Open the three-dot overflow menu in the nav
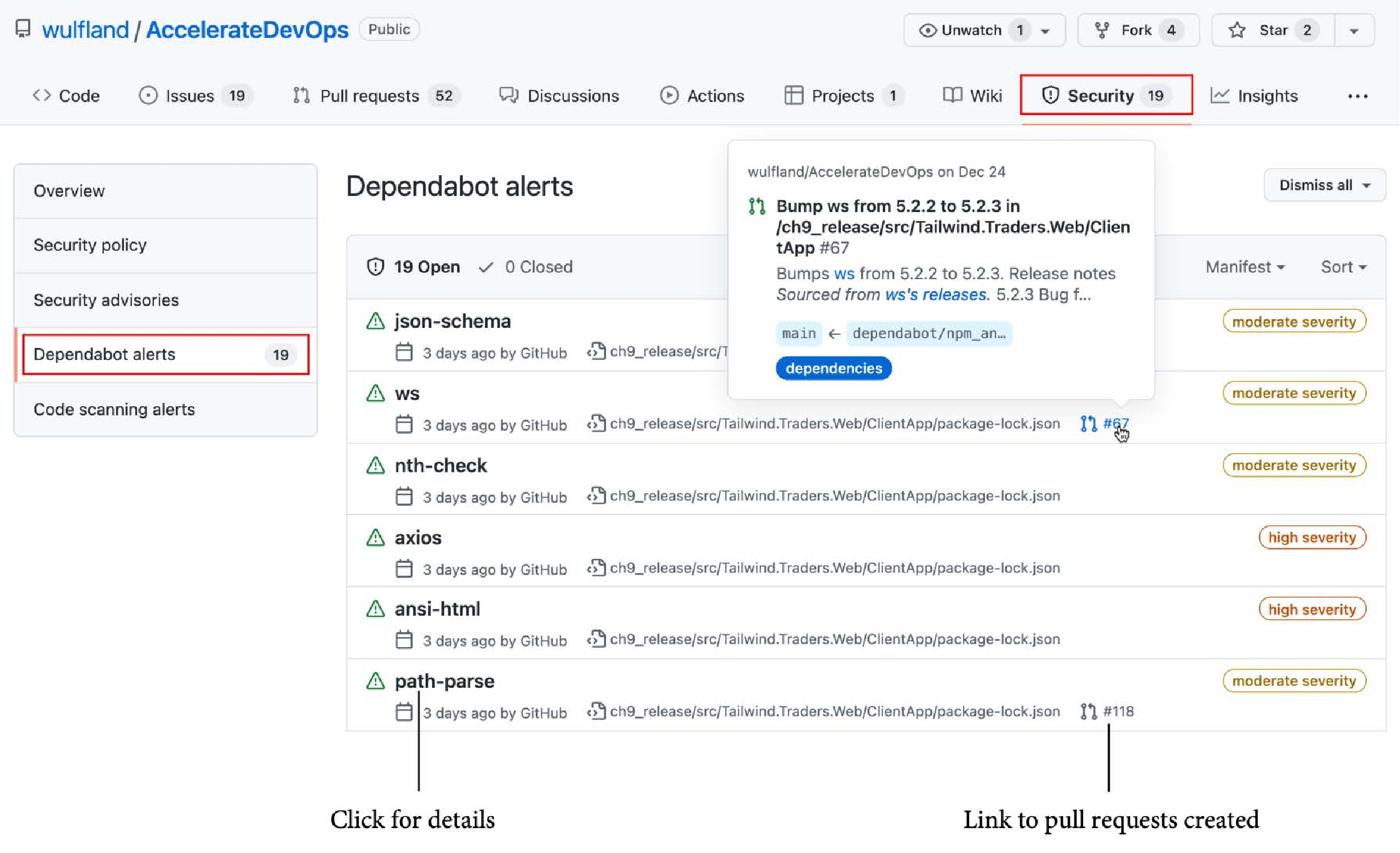 click(x=1357, y=96)
